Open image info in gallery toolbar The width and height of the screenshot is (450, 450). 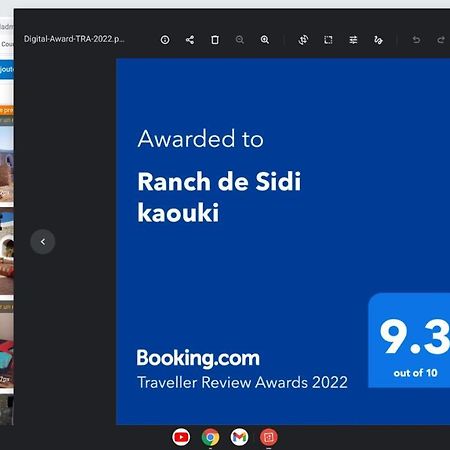point(165,40)
